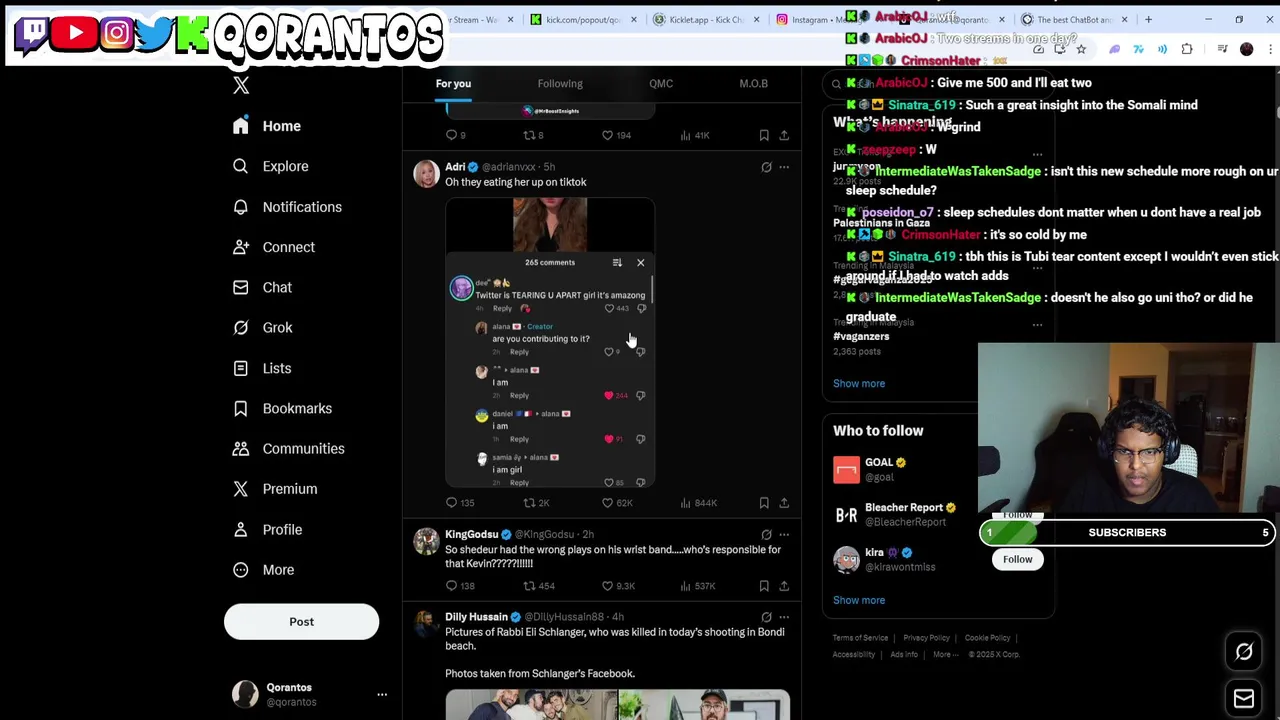Go to Connect in the sidebar
The height and width of the screenshot is (720, 1280).
[274, 247]
